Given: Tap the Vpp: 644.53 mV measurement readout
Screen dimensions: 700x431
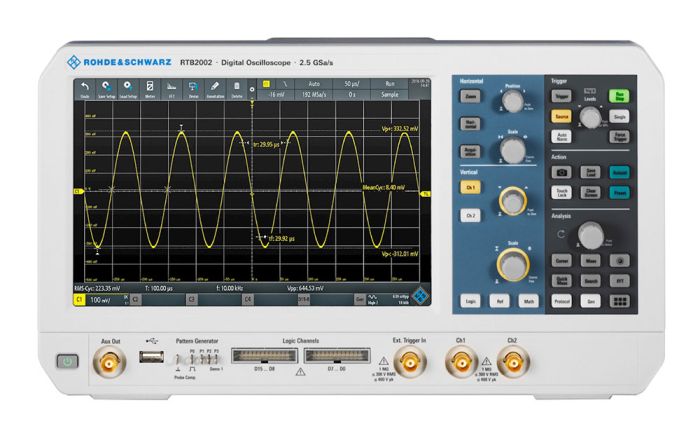Looking at the screenshot, I should tap(306, 288).
